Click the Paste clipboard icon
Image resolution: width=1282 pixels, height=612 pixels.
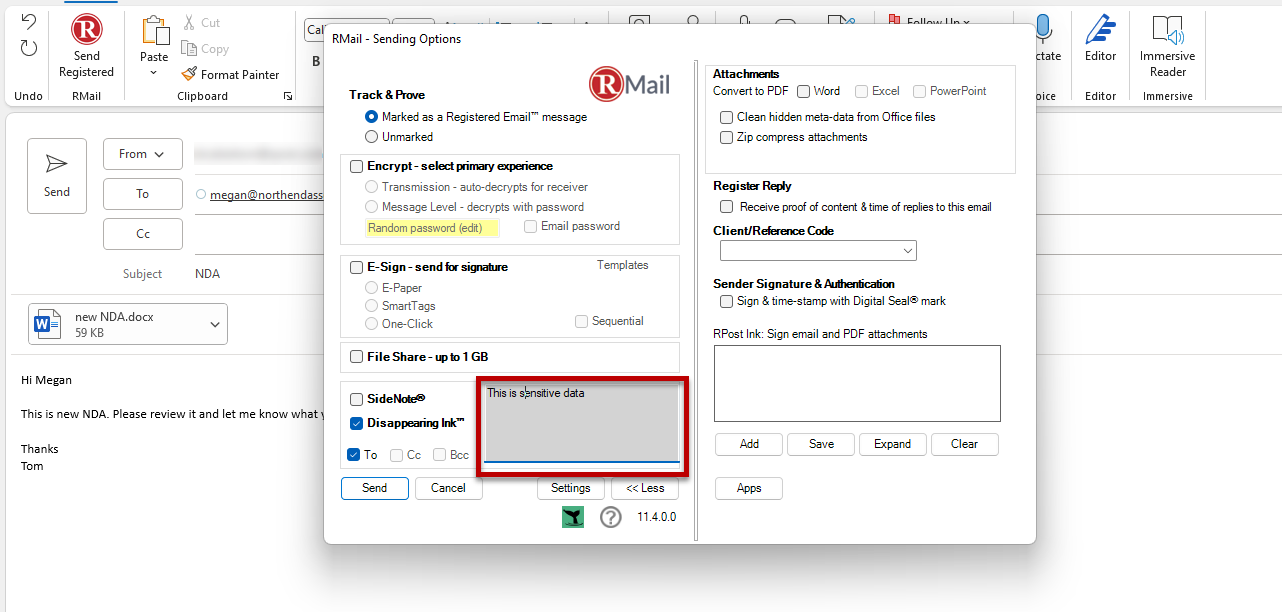[155, 30]
